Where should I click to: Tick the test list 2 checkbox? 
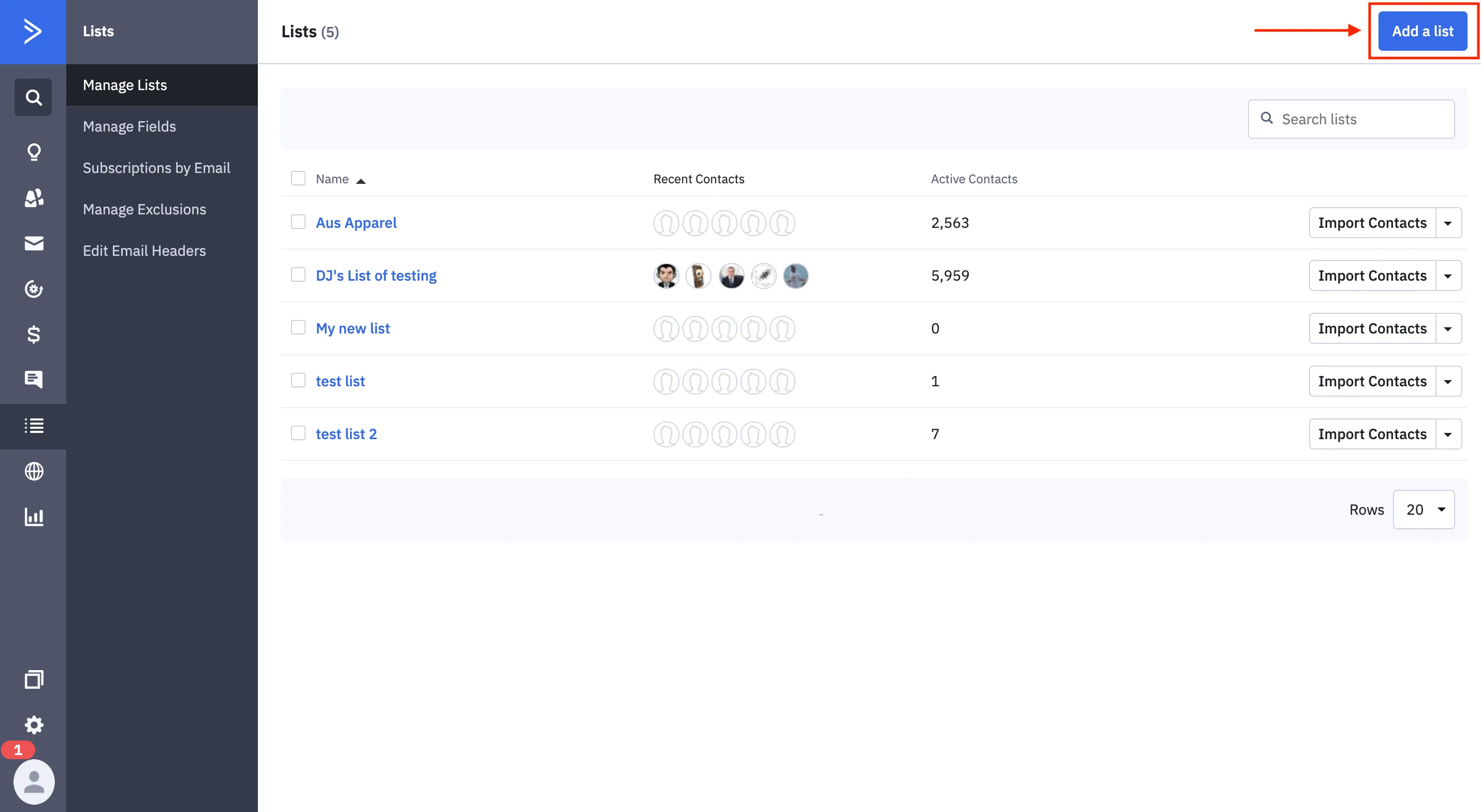(298, 433)
